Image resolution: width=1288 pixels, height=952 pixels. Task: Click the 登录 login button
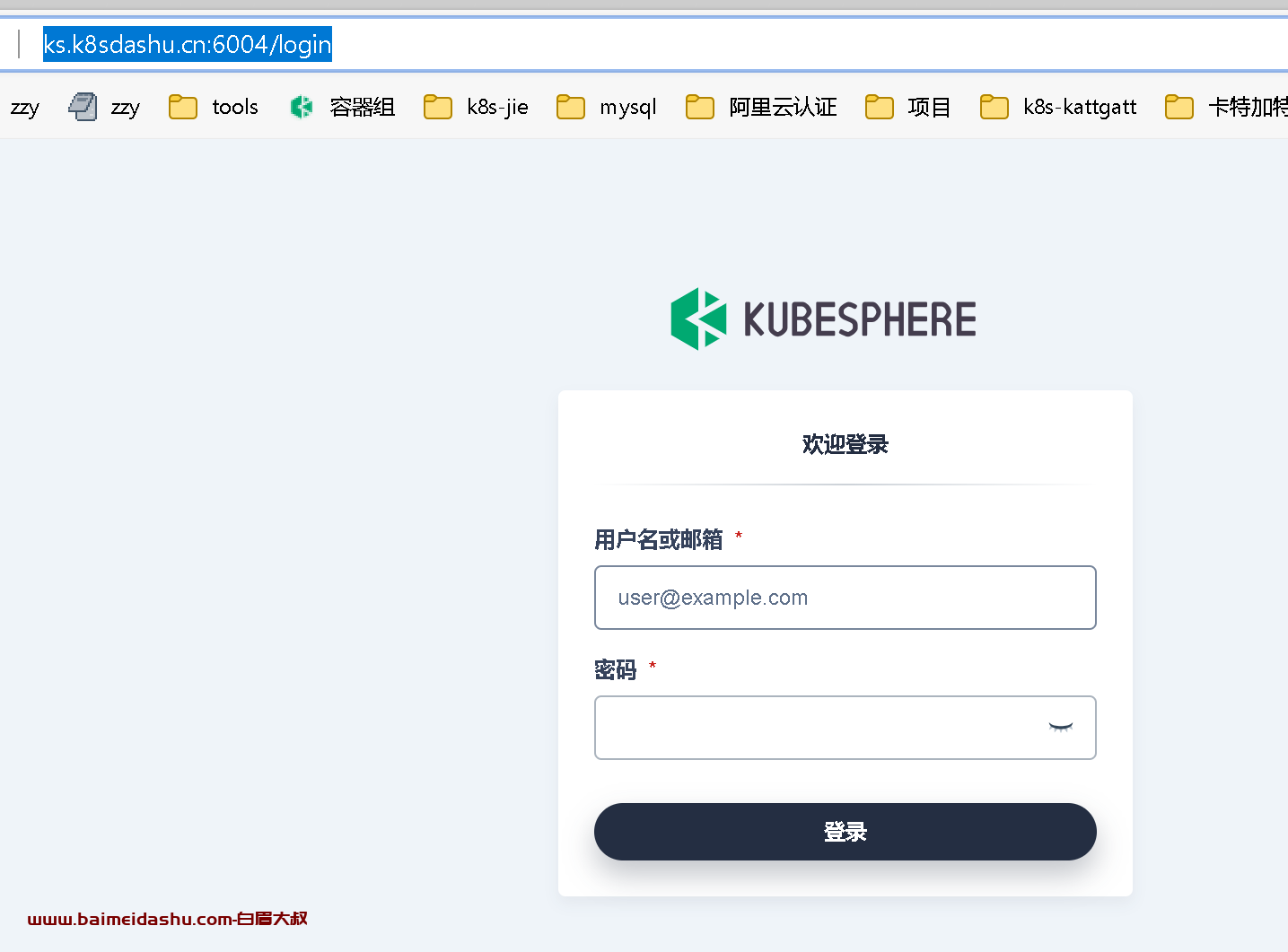coord(845,832)
